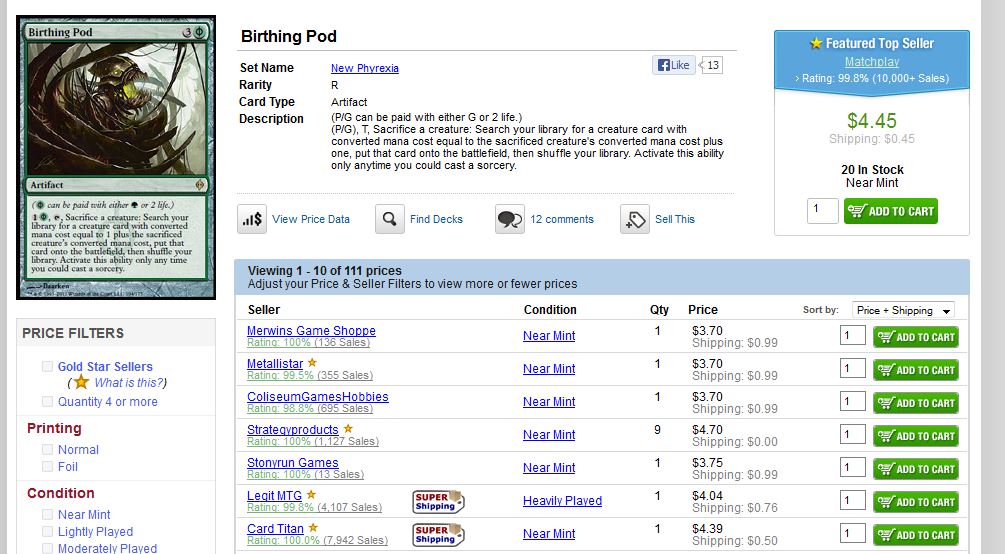
Task: Click gold star icon beside What is this
Action: pos(81,382)
